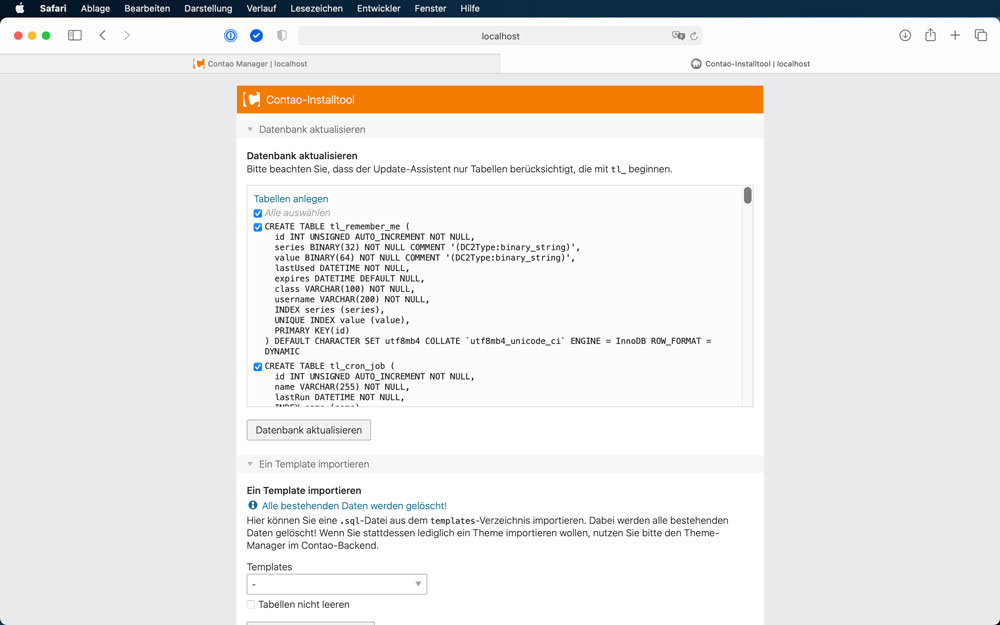Image resolution: width=1000 pixels, height=625 pixels.
Task: Click the Contao logo in the orange header
Action: point(252,99)
